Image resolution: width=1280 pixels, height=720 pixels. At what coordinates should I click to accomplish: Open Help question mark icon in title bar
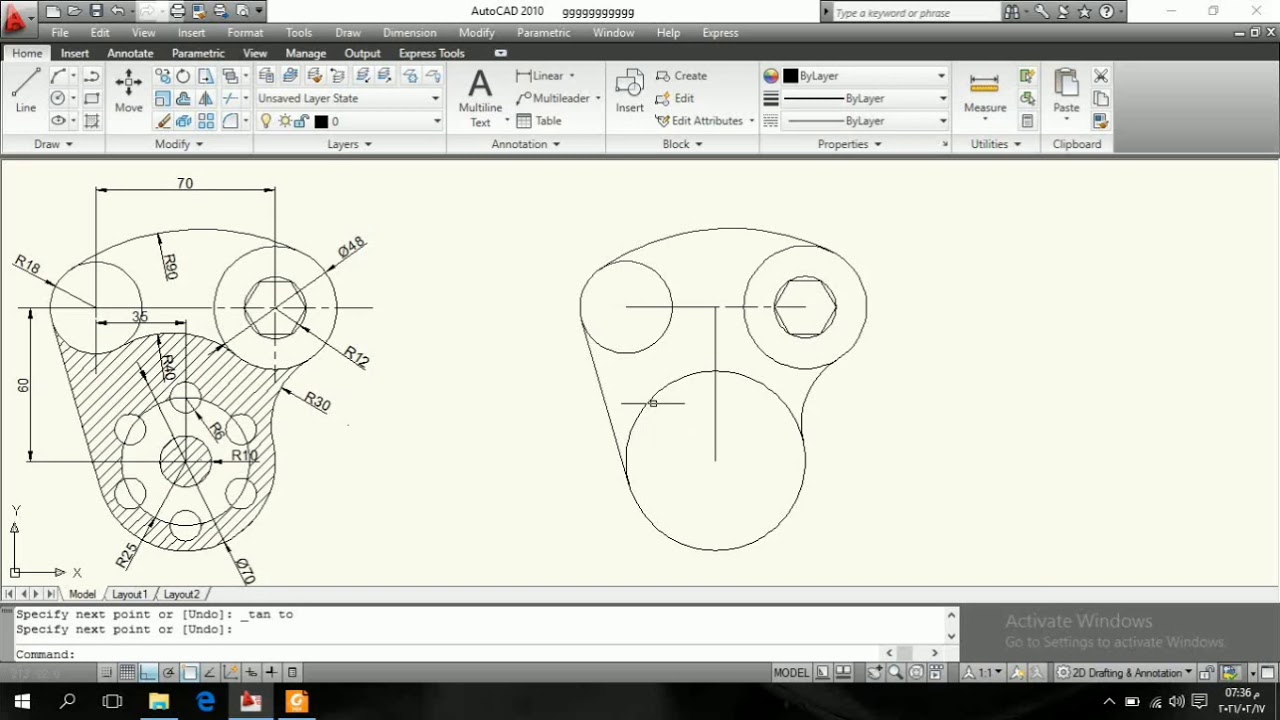(x=1106, y=12)
